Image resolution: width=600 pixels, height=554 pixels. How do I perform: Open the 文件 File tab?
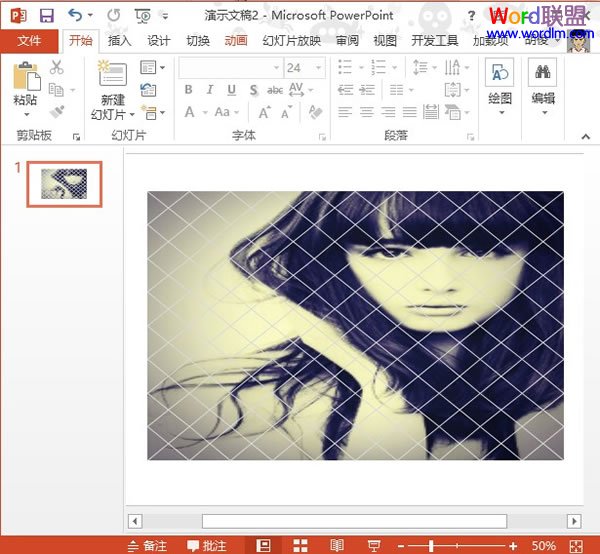point(29,41)
